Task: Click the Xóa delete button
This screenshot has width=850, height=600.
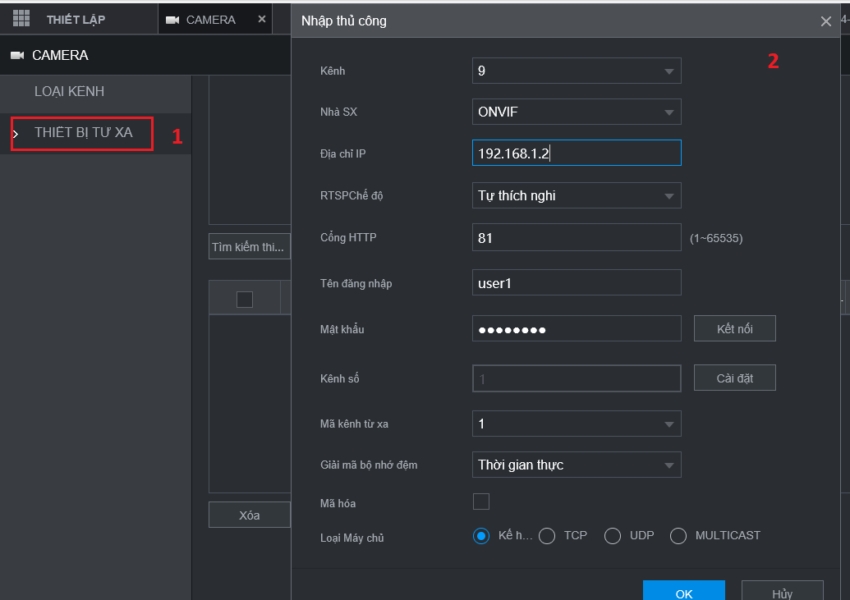Action: 249,514
